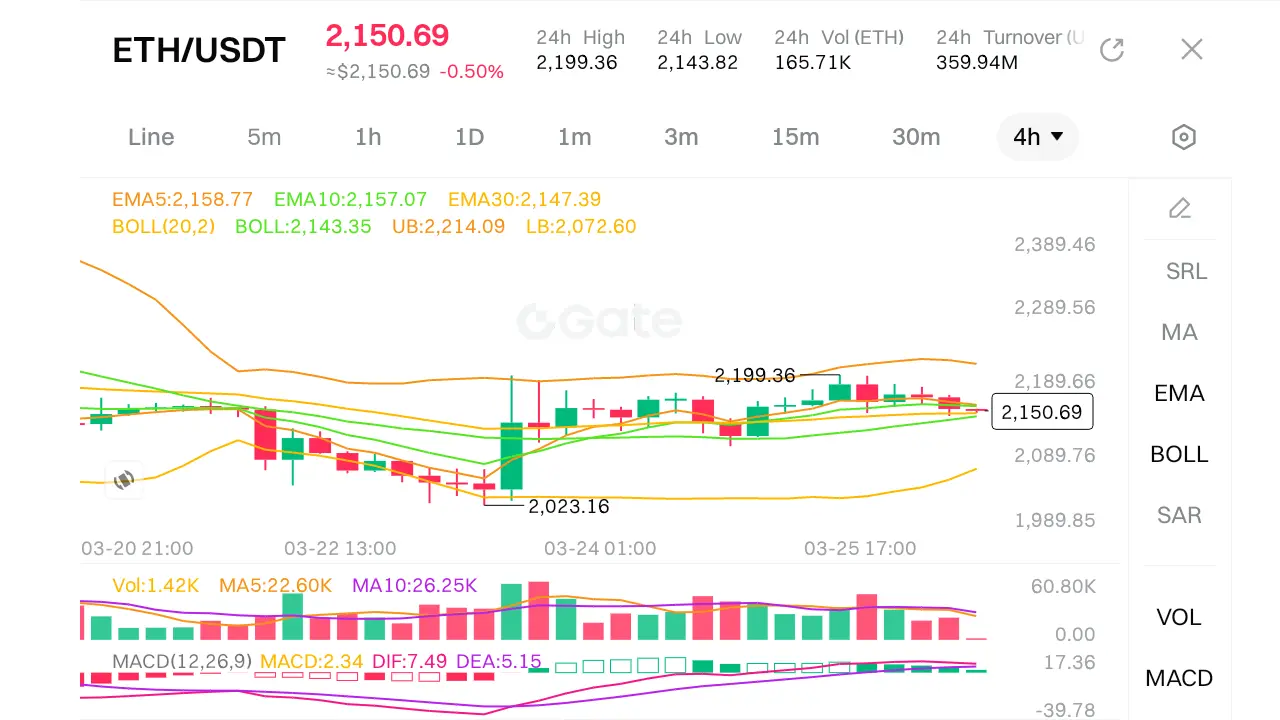Select the 1D timeframe
The width and height of the screenshot is (1280, 720).
[470, 137]
